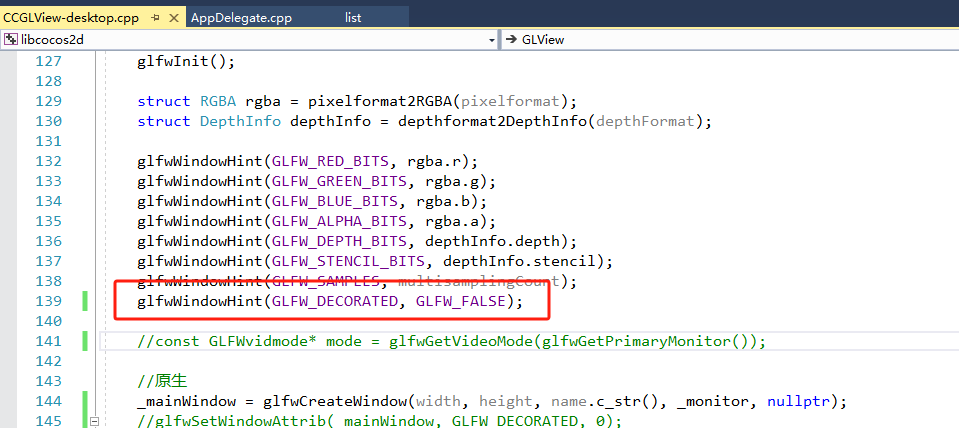Click GLFW_DECORATED in line 139
959x428 pixels.
pos(335,301)
